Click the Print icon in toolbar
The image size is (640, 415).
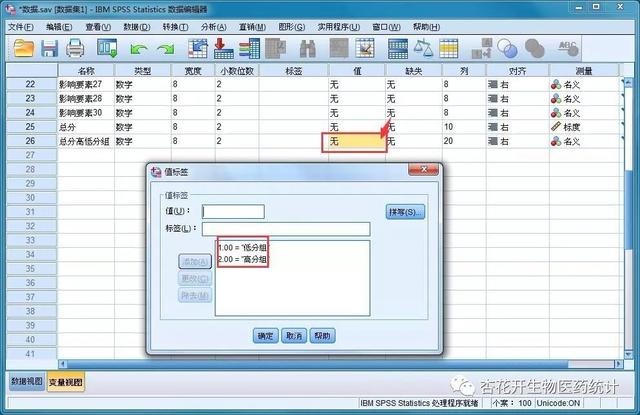click(x=75, y=49)
